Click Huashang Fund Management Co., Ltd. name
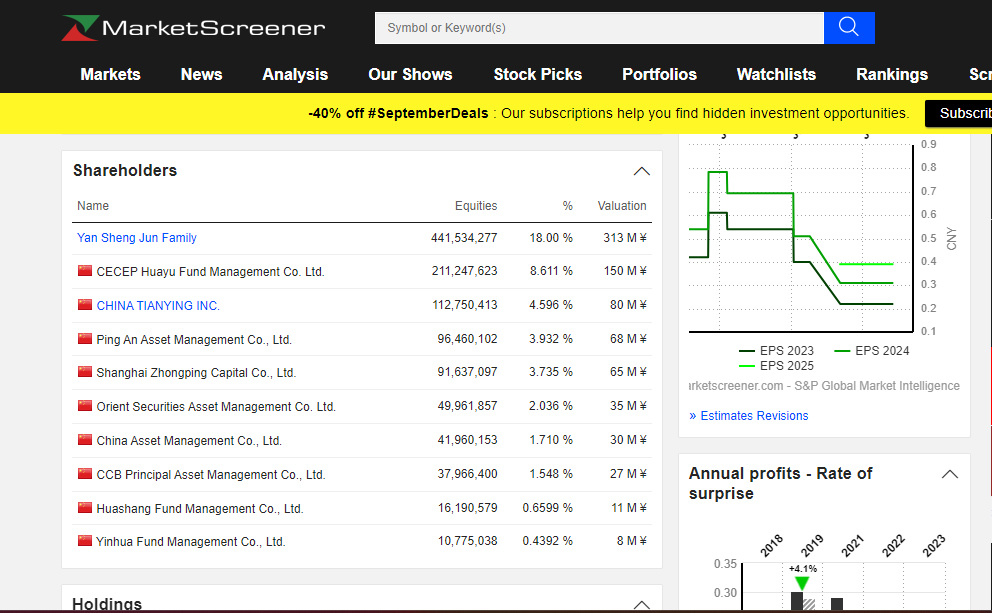 point(199,509)
